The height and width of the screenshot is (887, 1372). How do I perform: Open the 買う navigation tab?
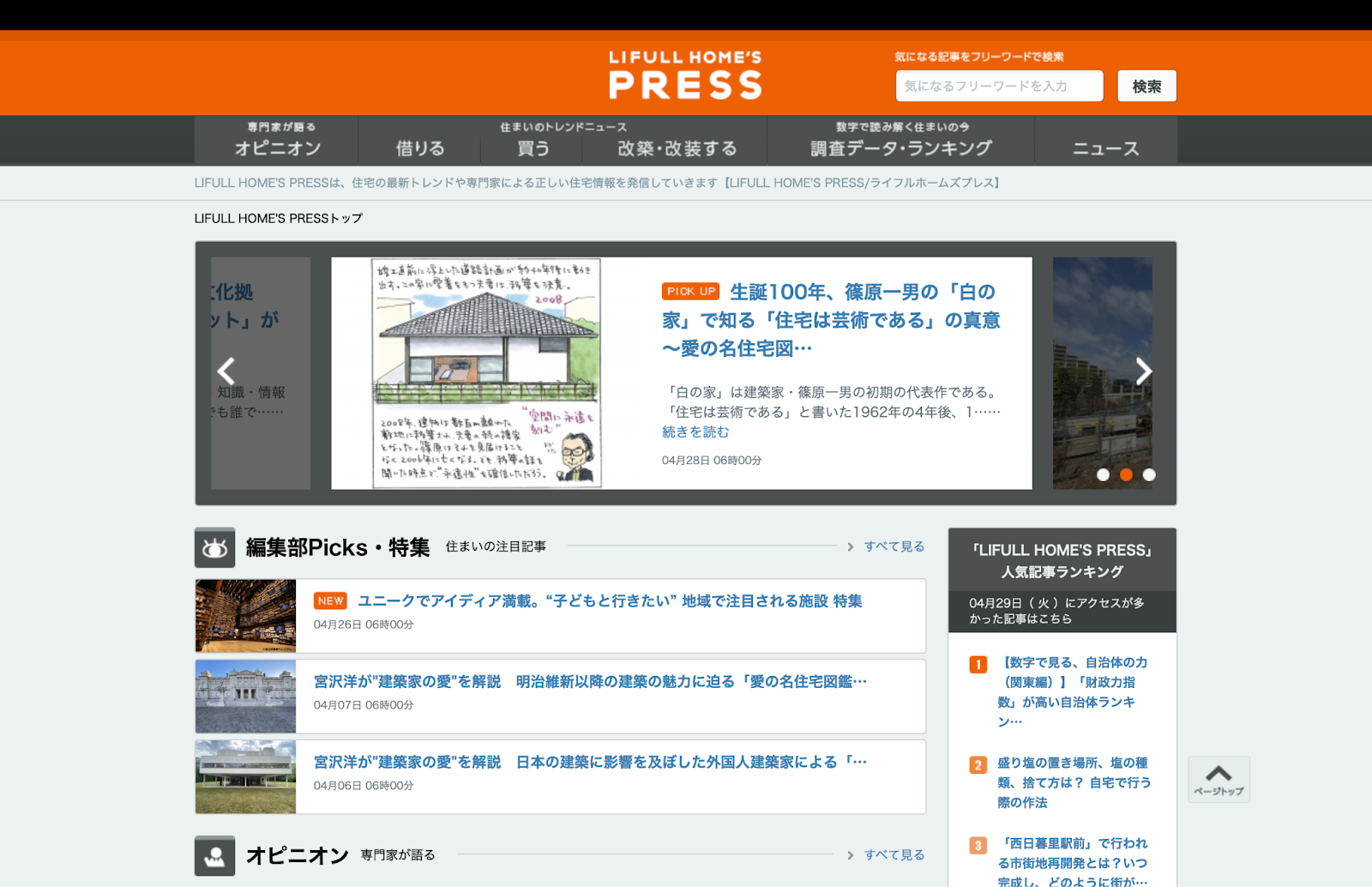533,148
